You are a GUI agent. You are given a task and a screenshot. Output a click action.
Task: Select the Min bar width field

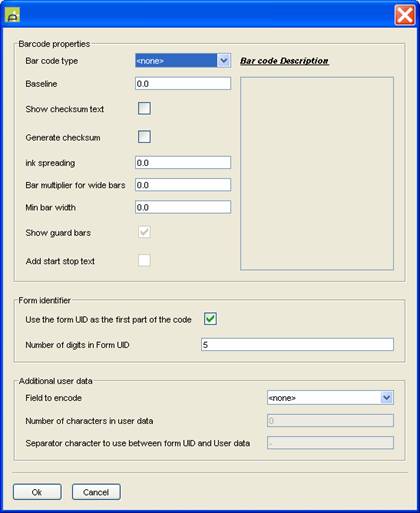pos(183,207)
